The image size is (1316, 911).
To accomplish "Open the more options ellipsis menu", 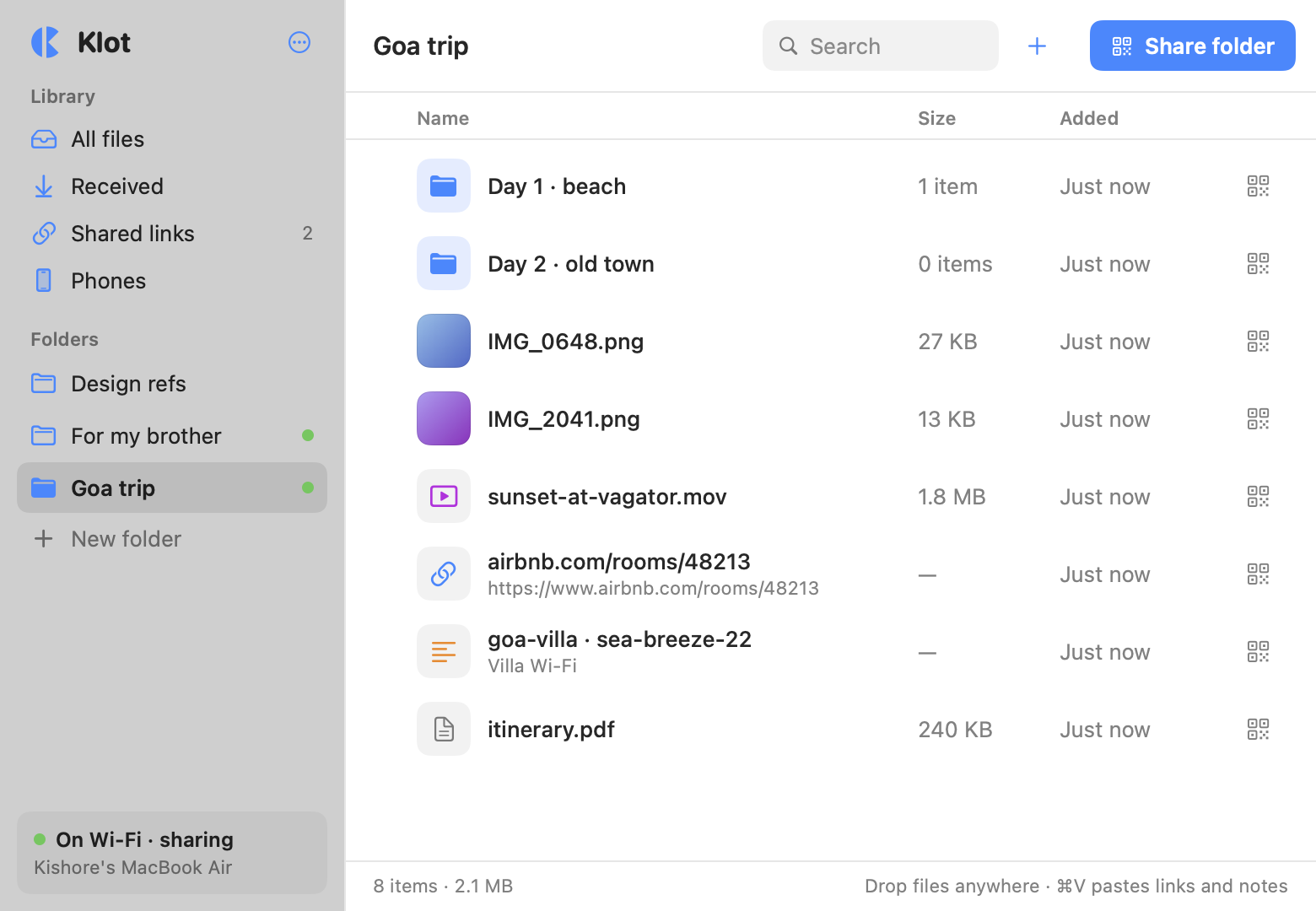I will (x=299, y=42).
